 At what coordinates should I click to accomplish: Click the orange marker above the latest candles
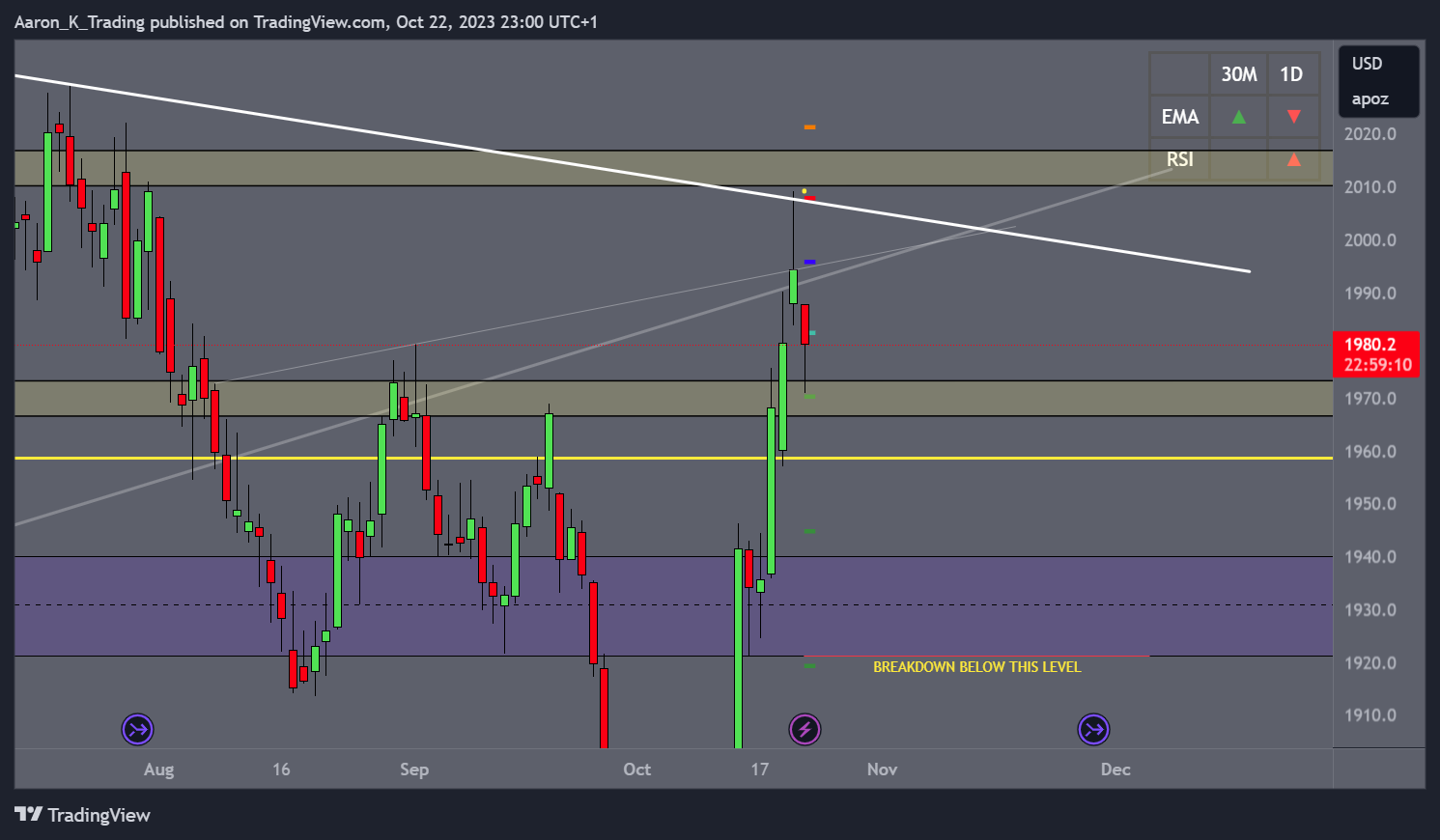click(809, 126)
